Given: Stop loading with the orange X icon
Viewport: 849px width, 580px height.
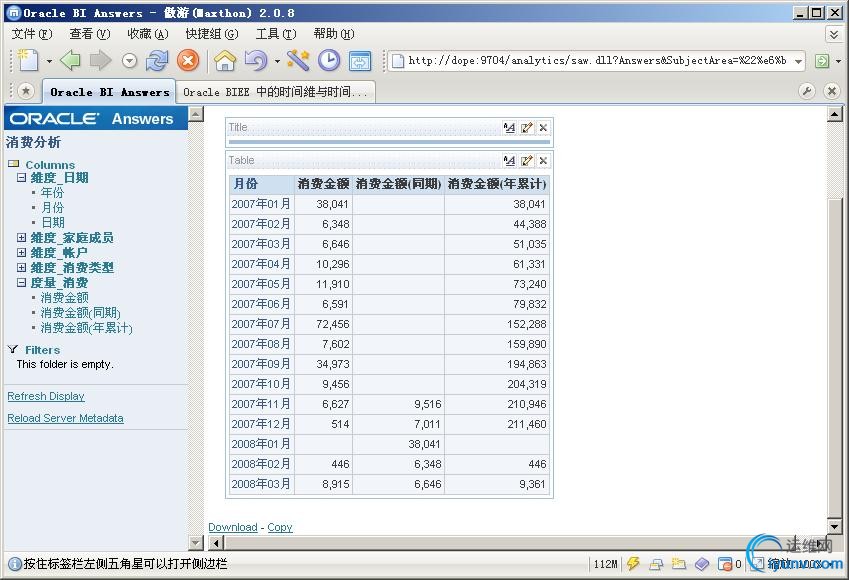Looking at the screenshot, I should [188, 60].
